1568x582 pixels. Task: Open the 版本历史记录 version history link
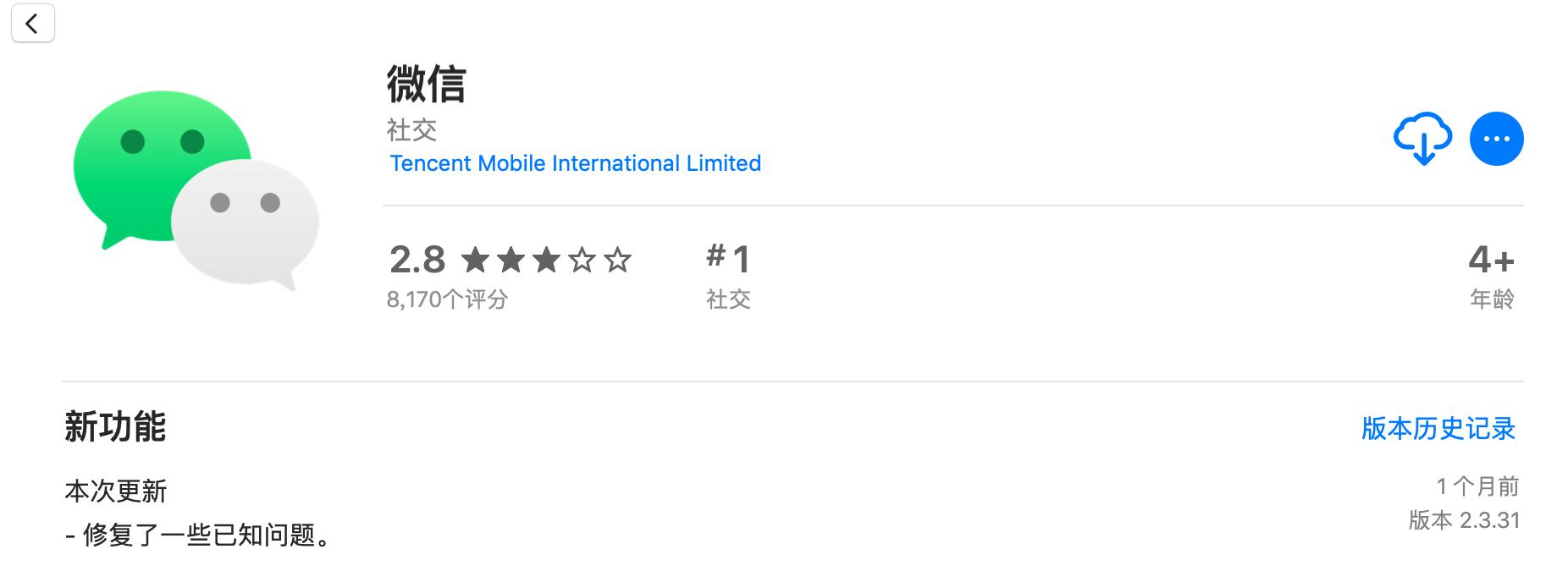tap(1438, 429)
